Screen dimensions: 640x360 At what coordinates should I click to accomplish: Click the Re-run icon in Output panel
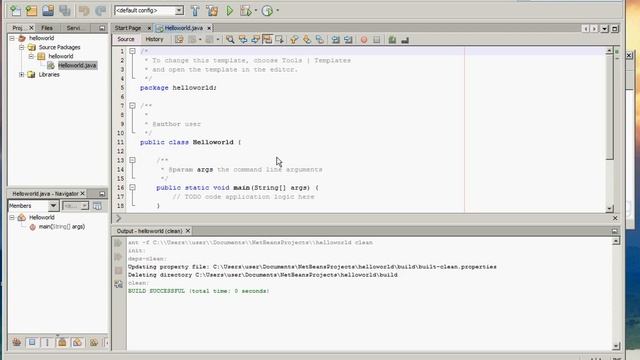pos(118,243)
